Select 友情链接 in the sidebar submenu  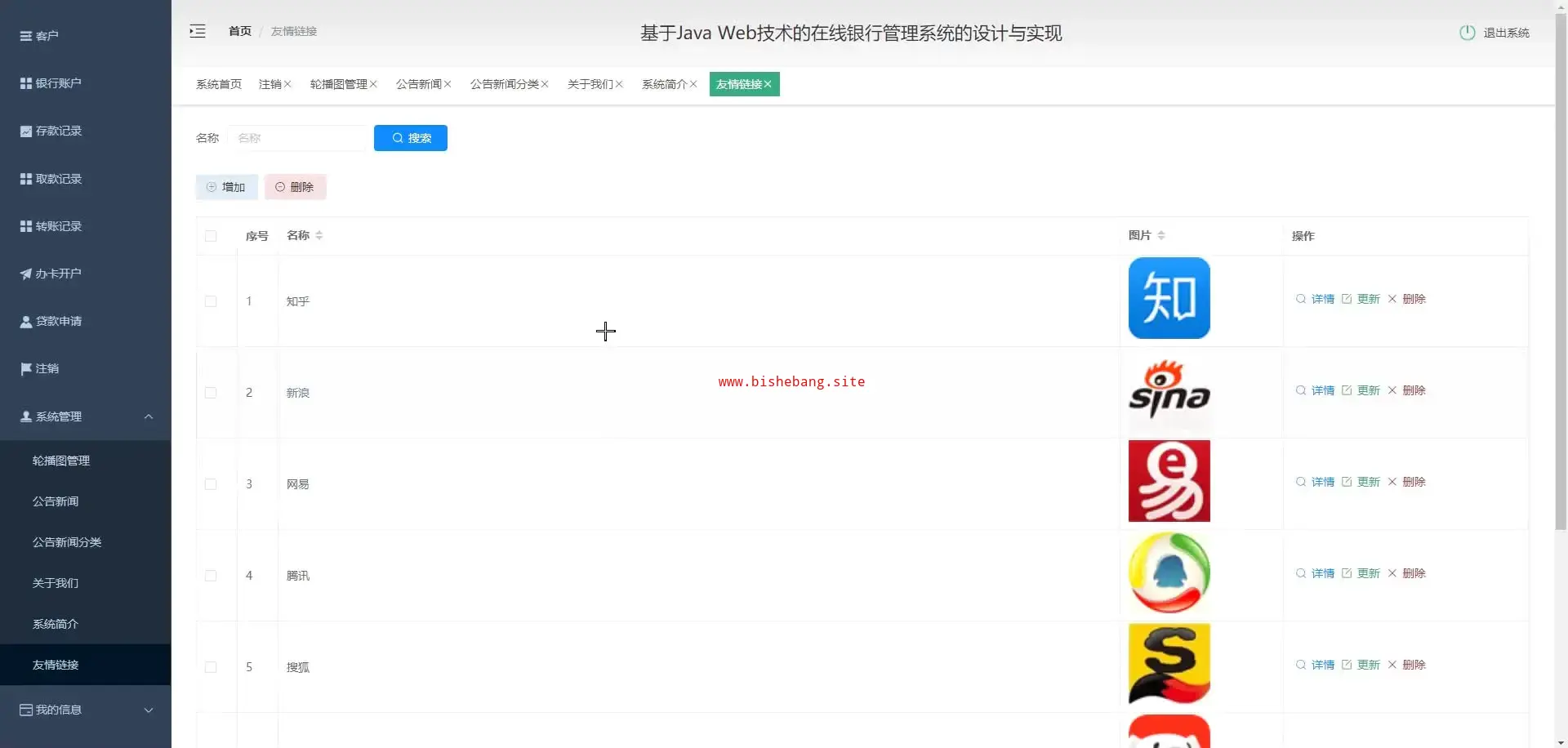[x=86, y=665]
